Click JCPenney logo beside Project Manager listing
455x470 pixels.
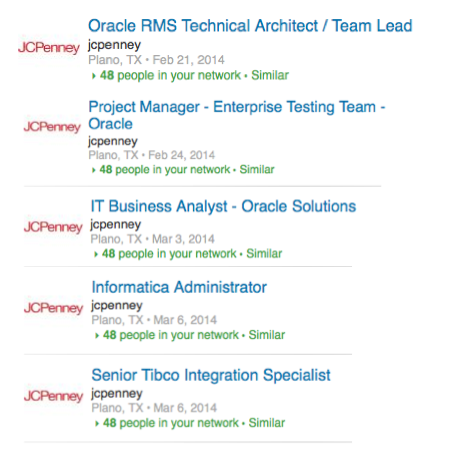click(x=52, y=127)
